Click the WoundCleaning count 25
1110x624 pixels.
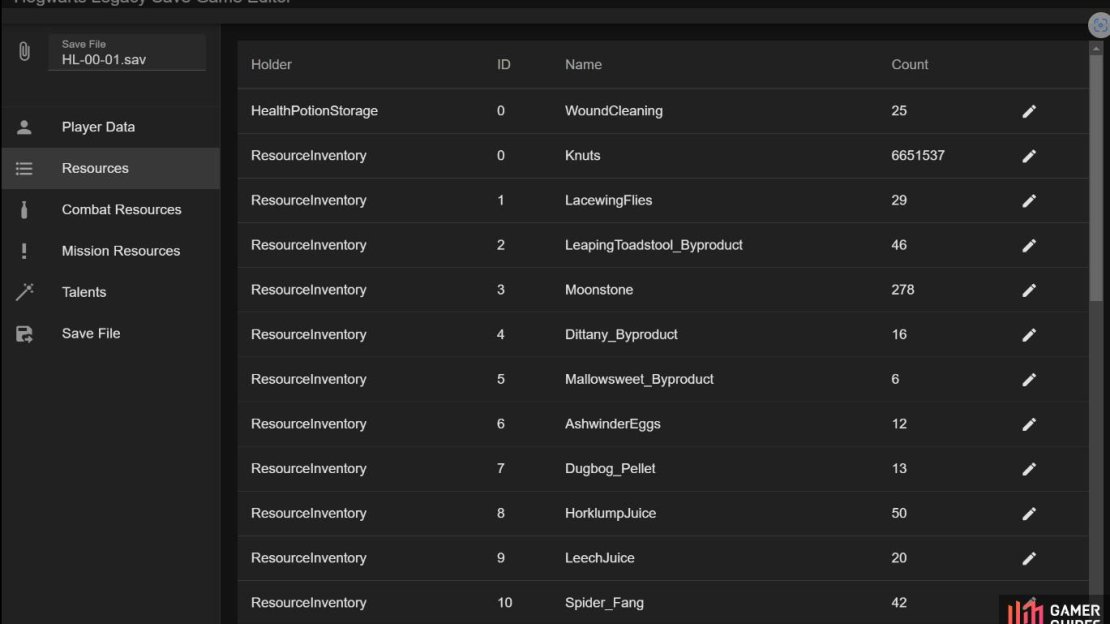coord(899,110)
